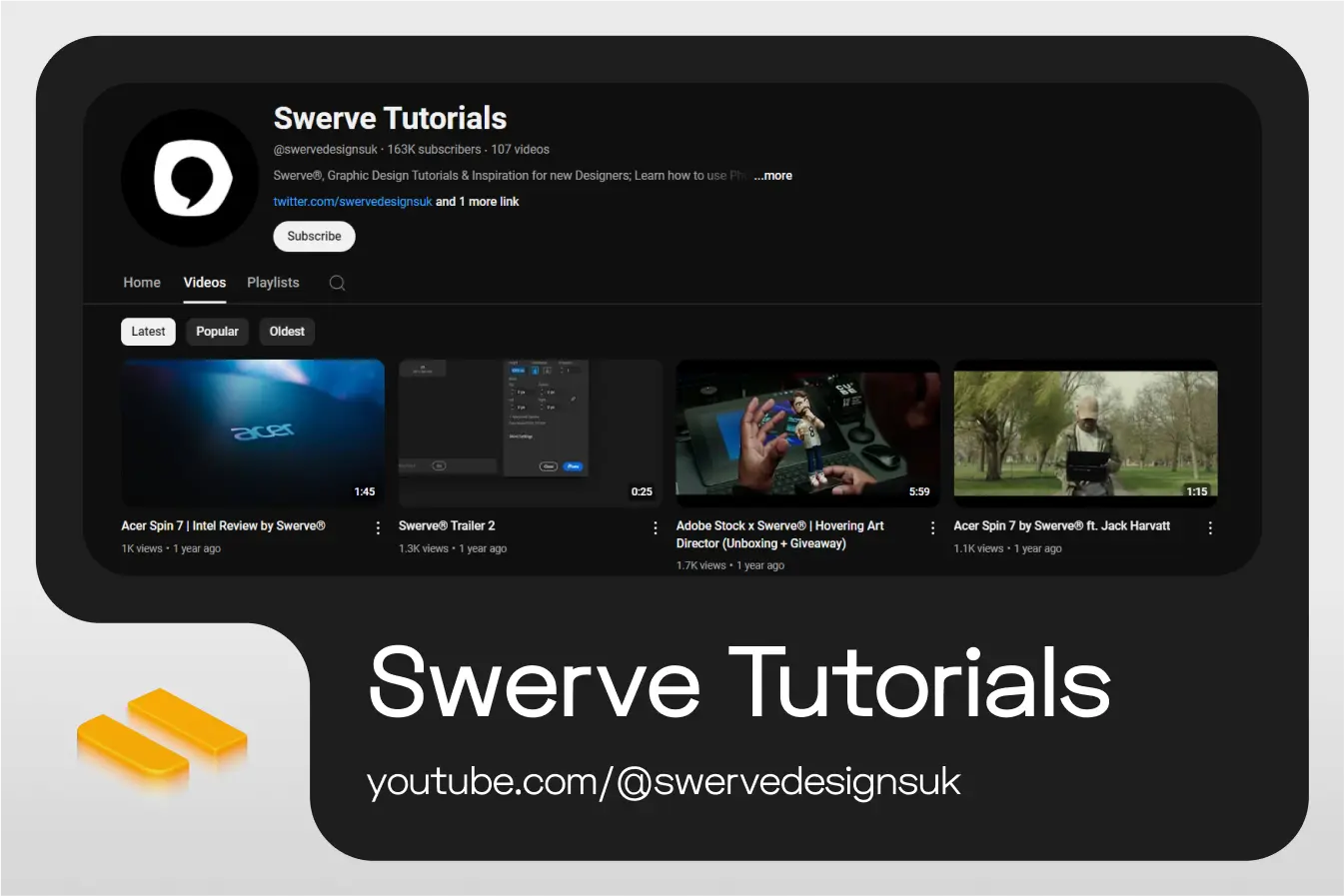Open the Playlists tab

point(273,283)
